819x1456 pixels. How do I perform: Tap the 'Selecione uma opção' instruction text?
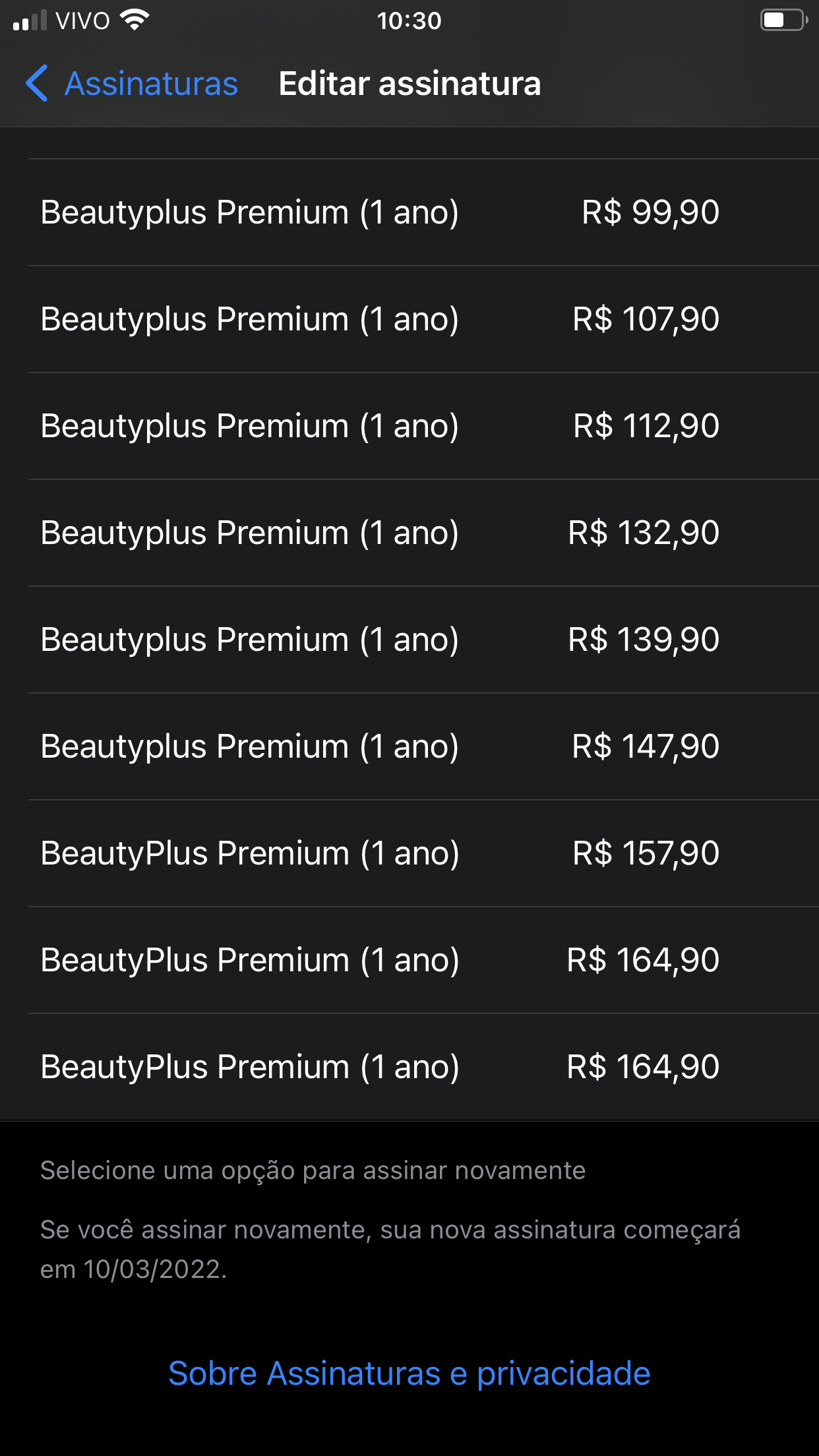click(313, 1170)
